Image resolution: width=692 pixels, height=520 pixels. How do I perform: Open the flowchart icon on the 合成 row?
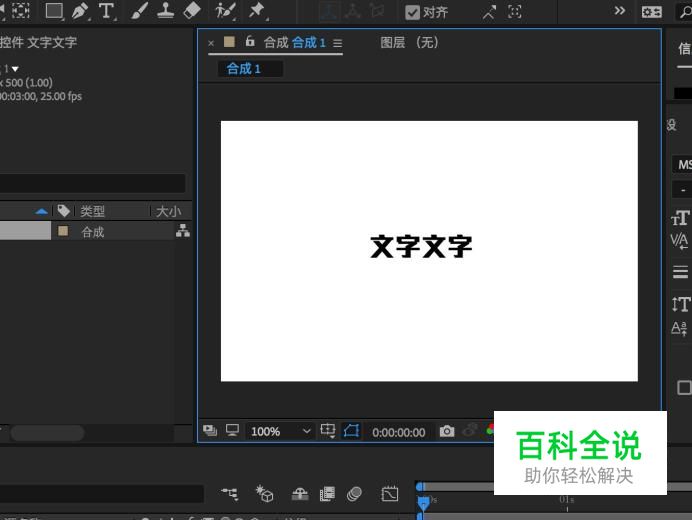[x=183, y=230]
